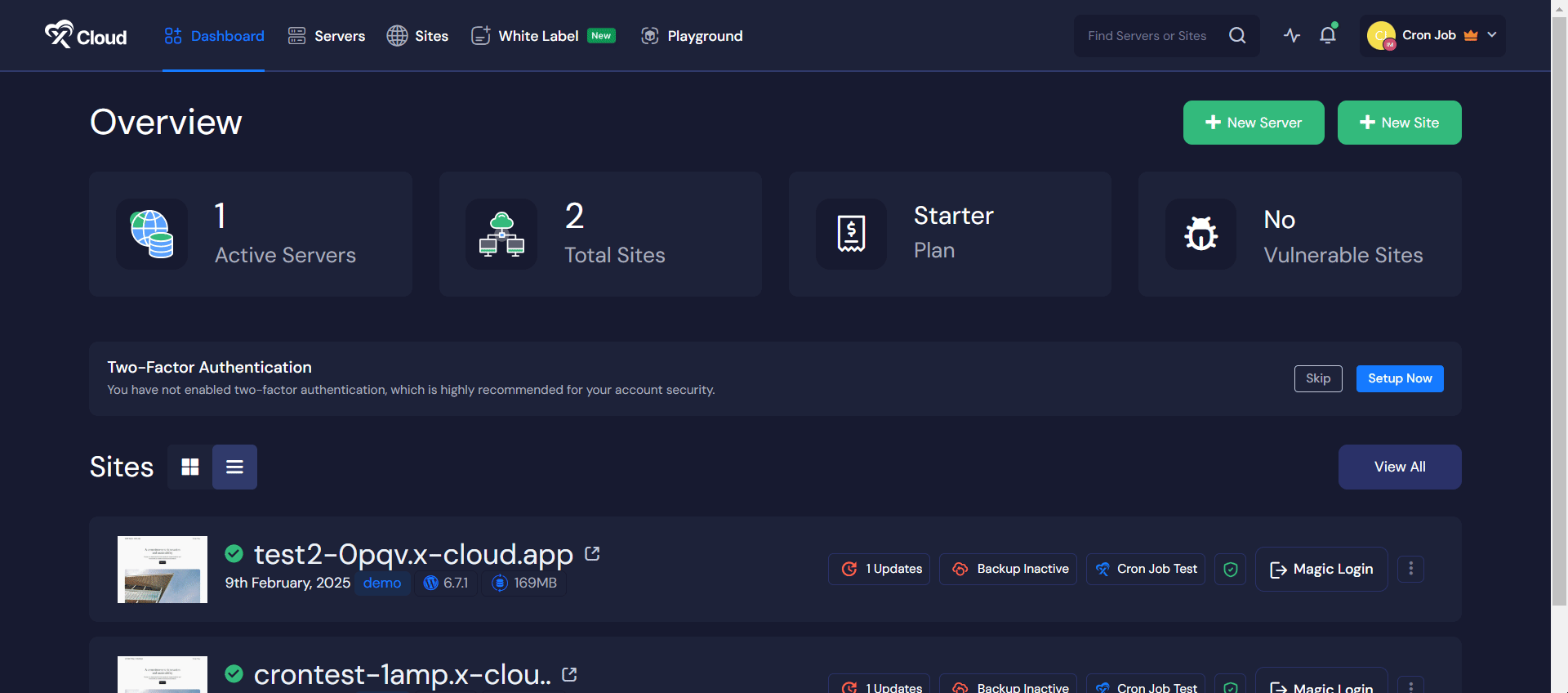Open notifications bell
This screenshot has width=1568, height=693.
tap(1328, 35)
